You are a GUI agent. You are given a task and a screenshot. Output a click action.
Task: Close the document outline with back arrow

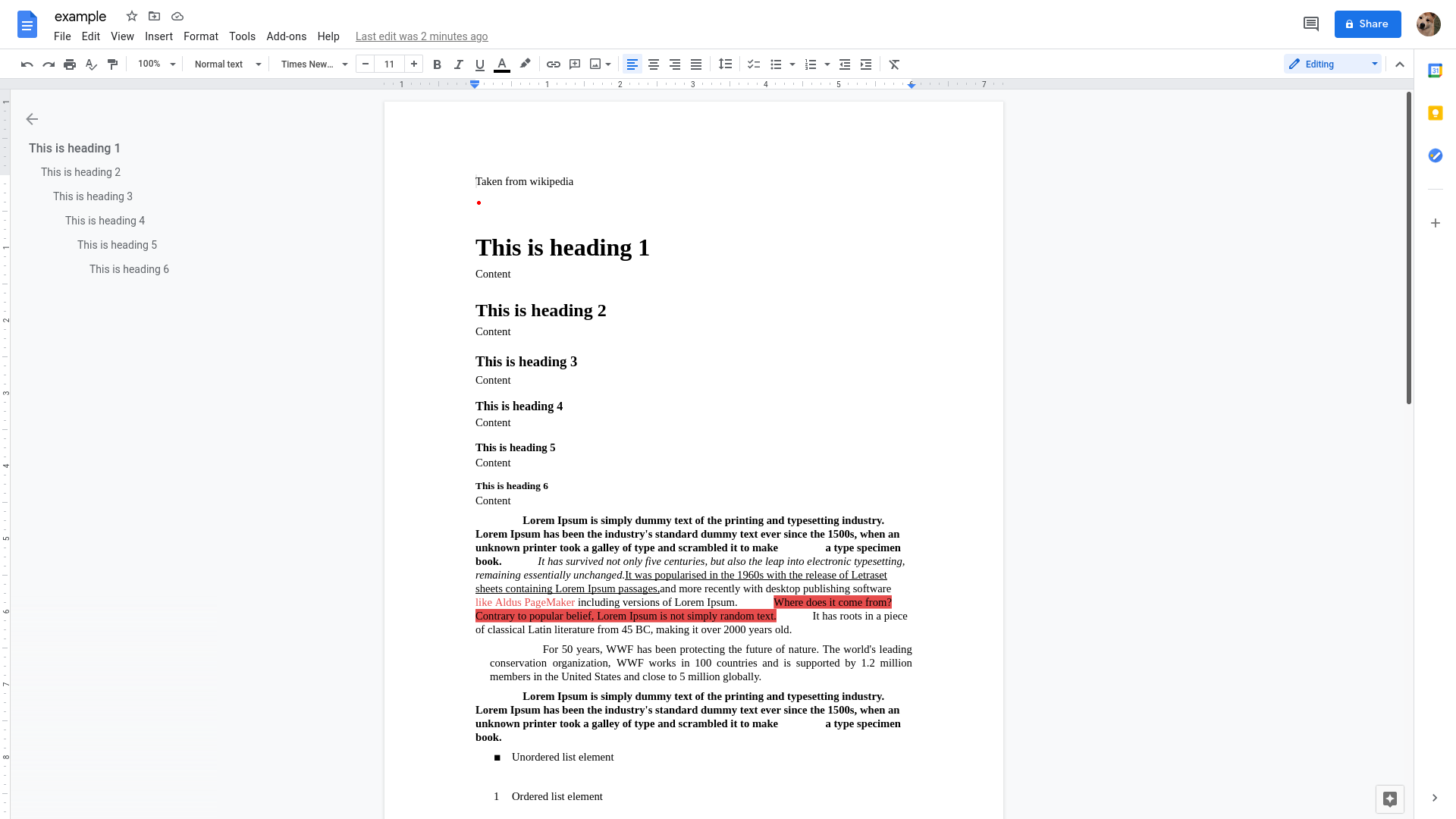[32, 119]
